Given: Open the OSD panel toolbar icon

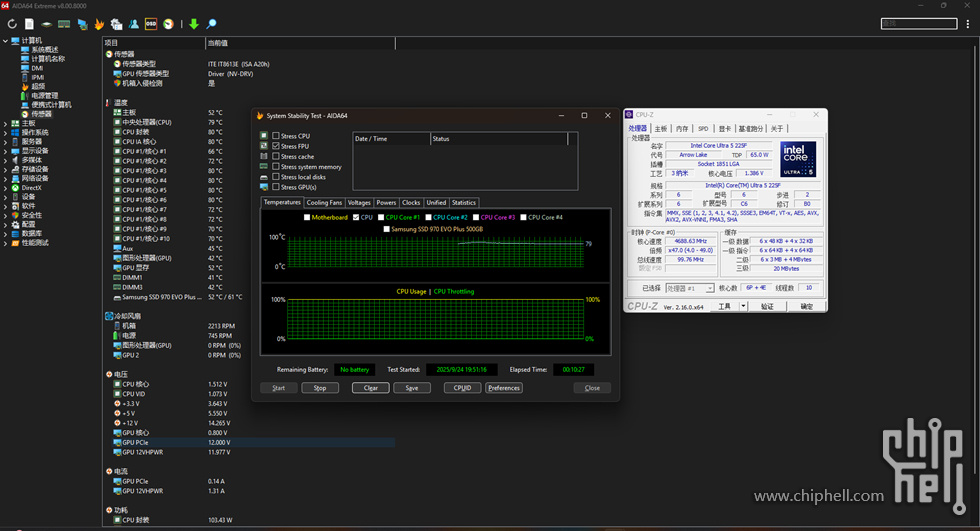Looking at the screenshot, I should (x=151, y=24).
